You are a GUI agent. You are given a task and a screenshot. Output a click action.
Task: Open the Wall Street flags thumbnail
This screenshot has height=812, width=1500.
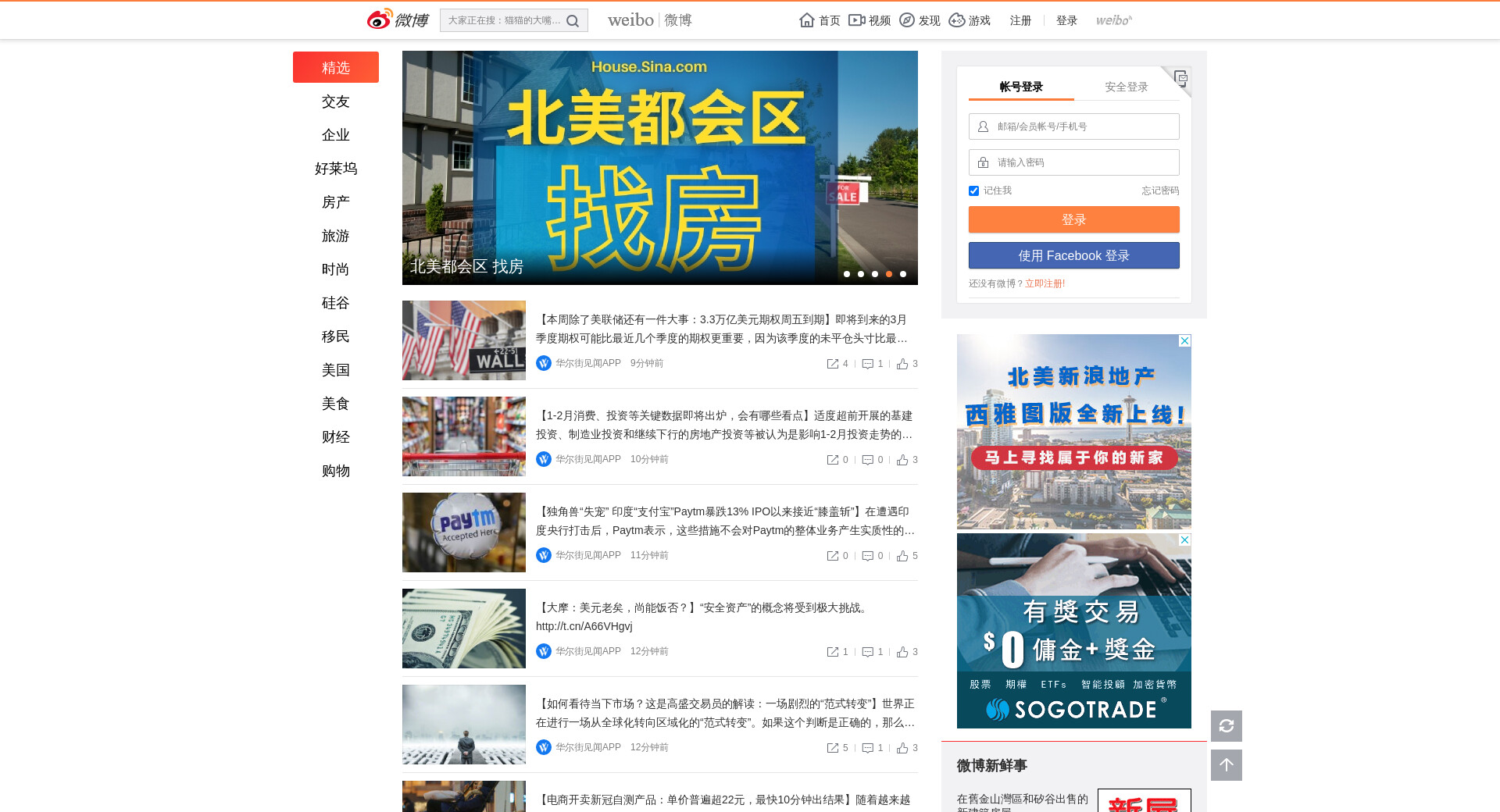click(x=464, y=340)
